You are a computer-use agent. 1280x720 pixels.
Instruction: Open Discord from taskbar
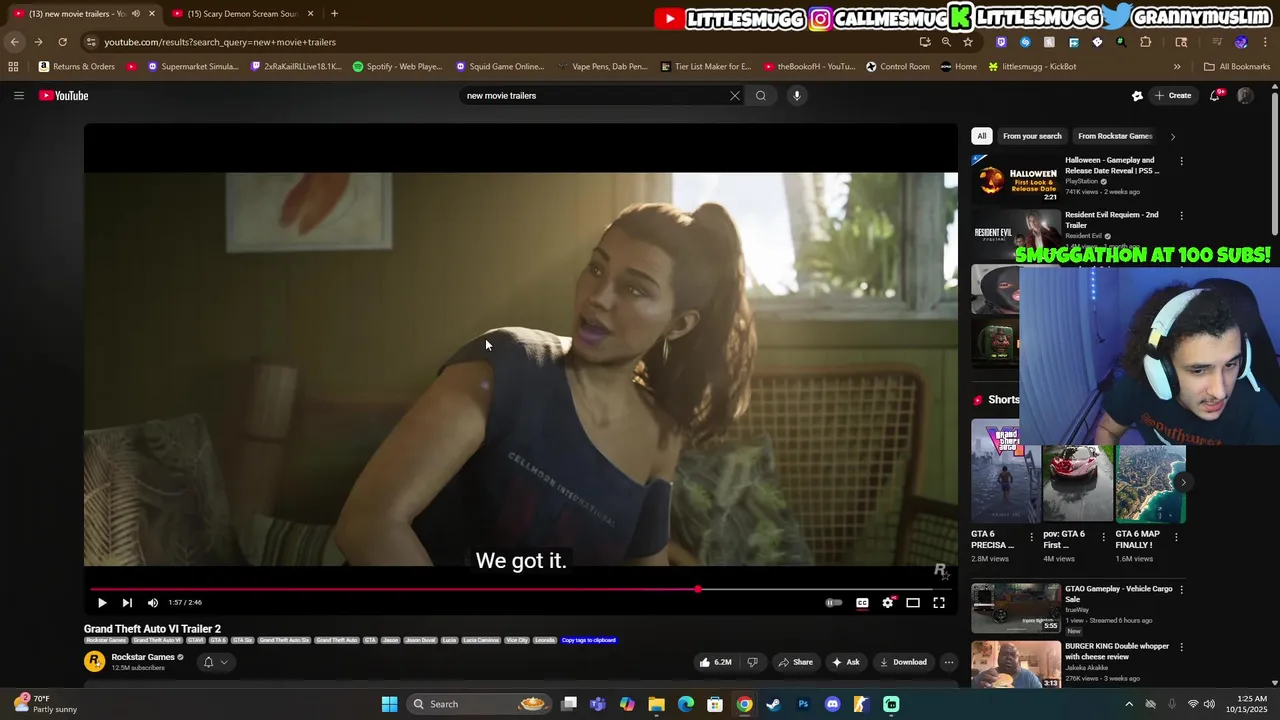click(x=832, y=704)
